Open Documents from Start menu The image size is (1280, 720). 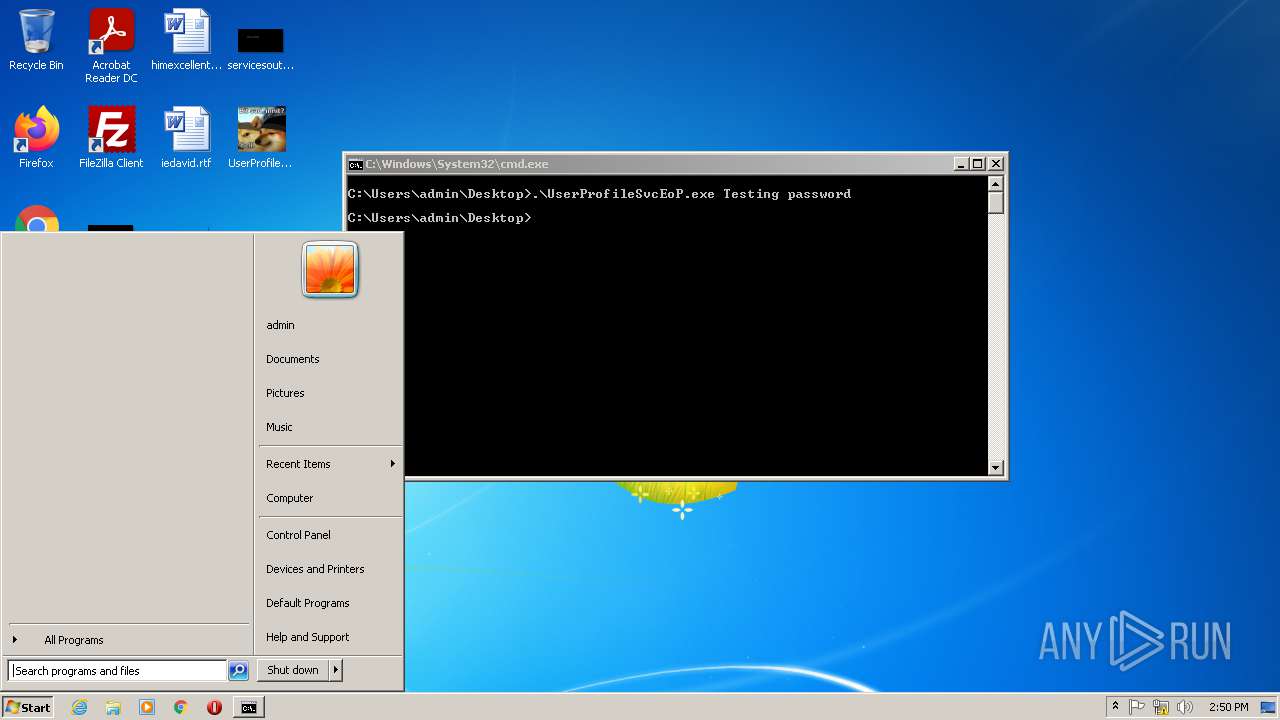(x=293, y=359)
